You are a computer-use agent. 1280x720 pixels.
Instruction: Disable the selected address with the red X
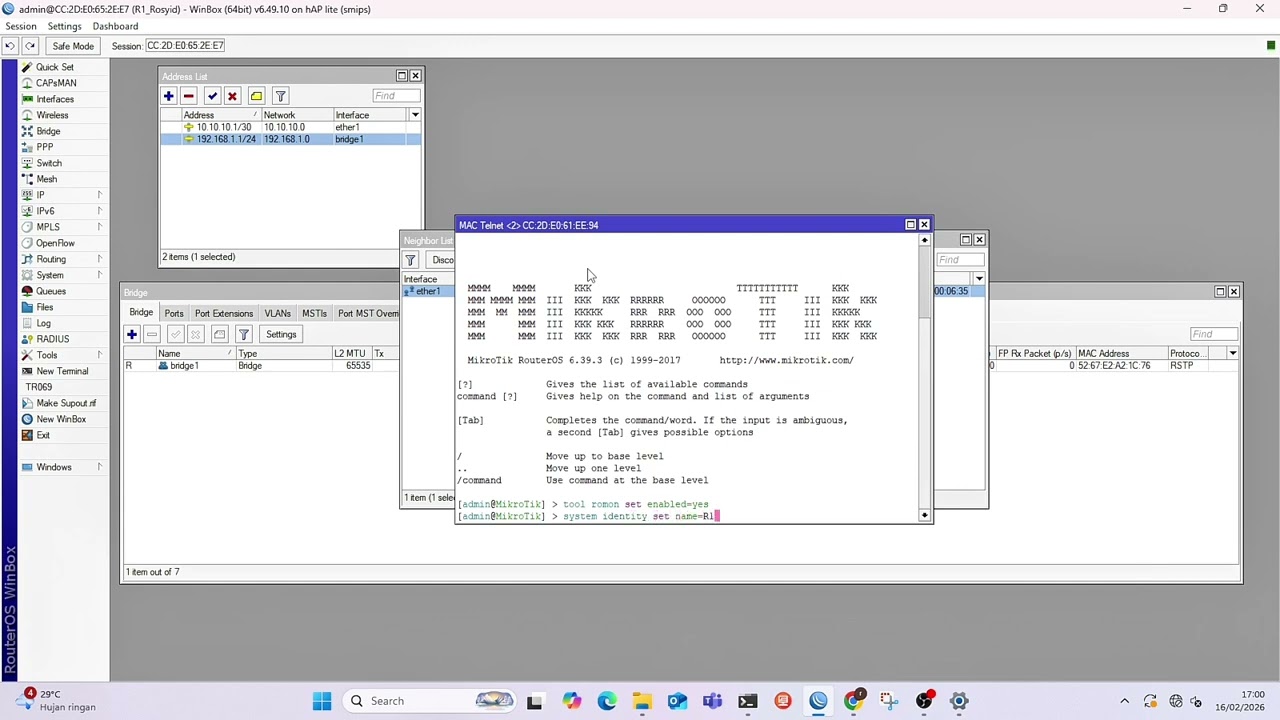click(x=232, y=96)
